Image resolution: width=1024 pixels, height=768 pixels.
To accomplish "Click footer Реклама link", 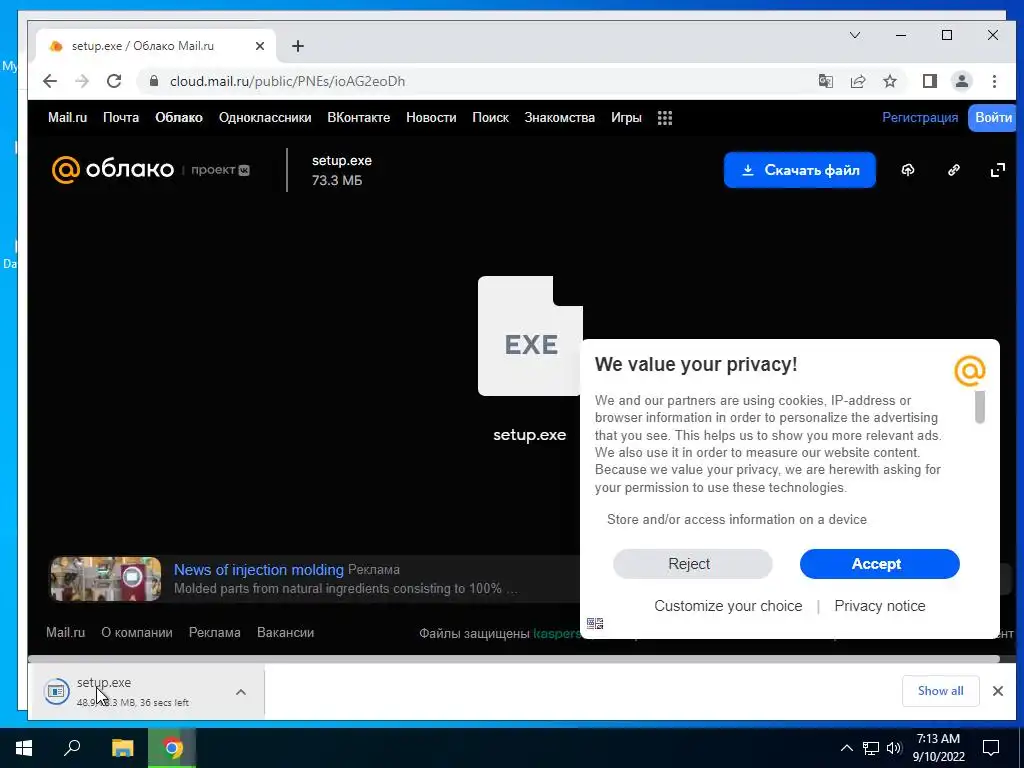I will click(x=214, y=632).
